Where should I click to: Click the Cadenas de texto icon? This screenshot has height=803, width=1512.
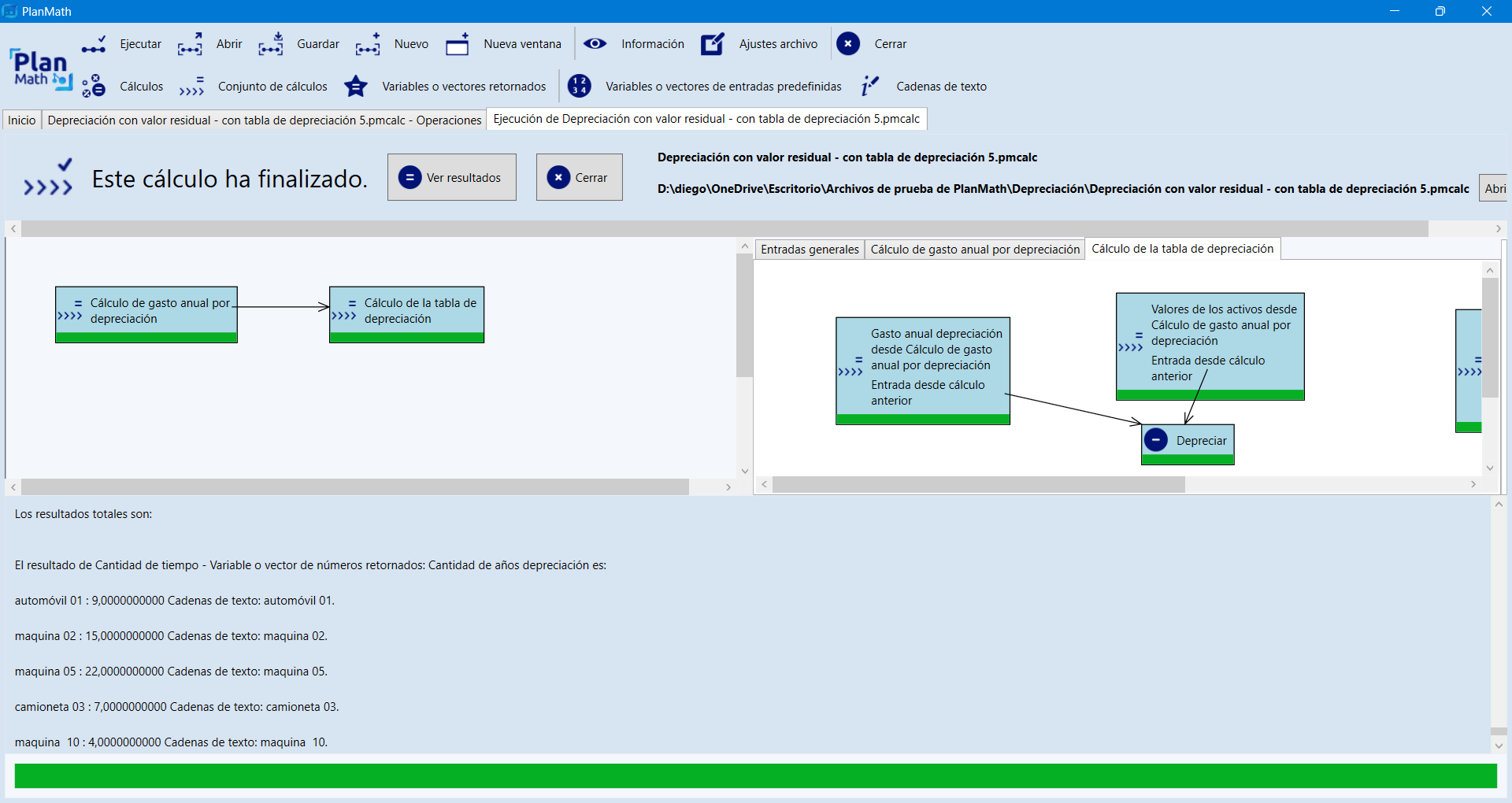click(869, 87)
